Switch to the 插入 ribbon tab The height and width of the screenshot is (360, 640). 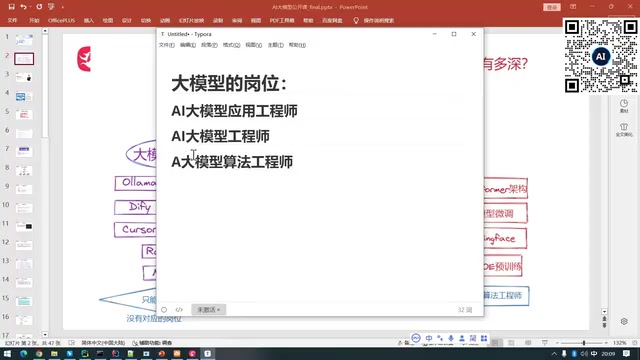pyautogui.click(x=89, y=20)
